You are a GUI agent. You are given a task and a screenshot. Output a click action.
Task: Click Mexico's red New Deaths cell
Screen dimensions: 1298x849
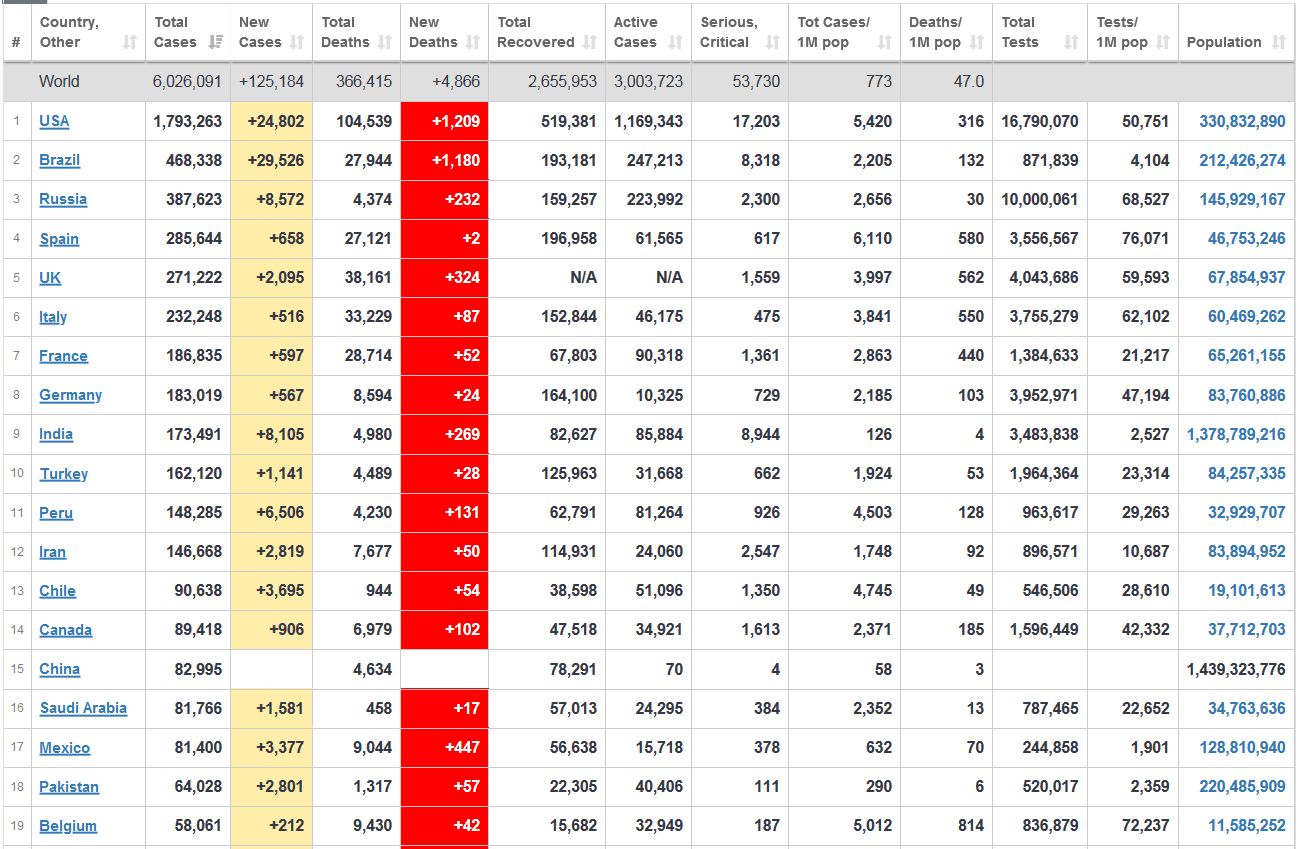(x=445, y=748)
